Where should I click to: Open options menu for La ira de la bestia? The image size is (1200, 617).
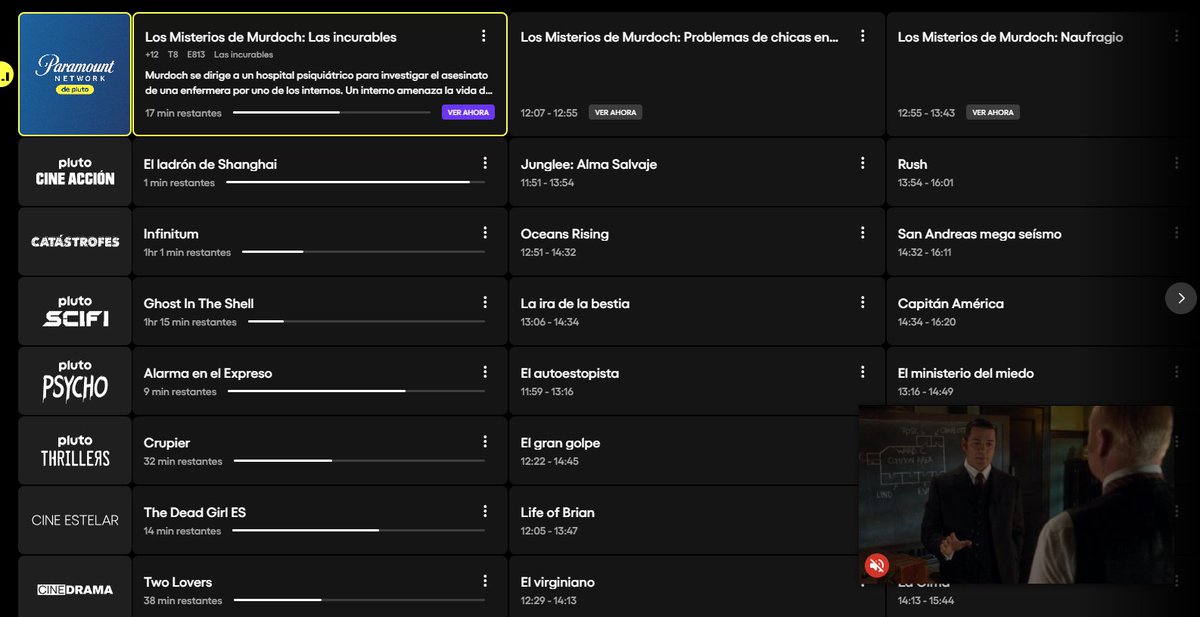pyautogui.click(x=862, y=303)
